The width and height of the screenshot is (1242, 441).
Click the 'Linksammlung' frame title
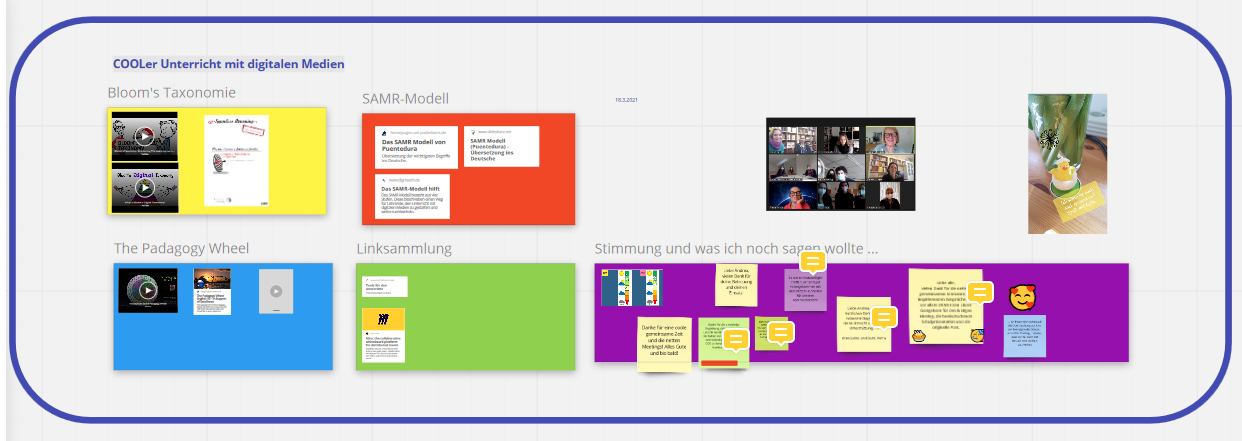point(404,248)
